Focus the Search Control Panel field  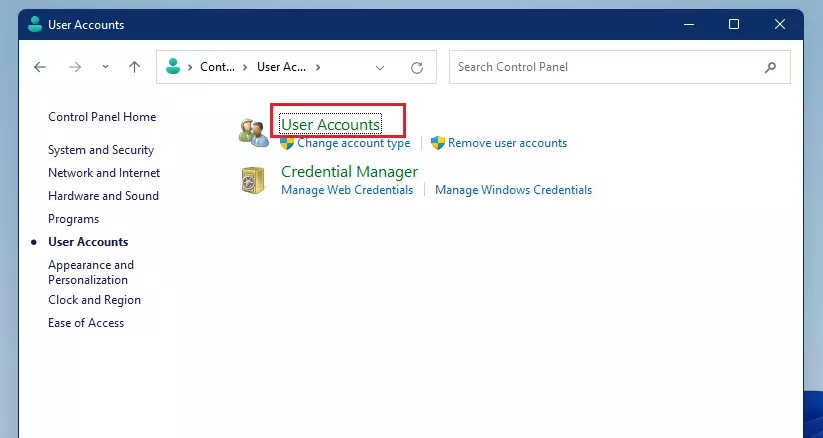[620, 67]
